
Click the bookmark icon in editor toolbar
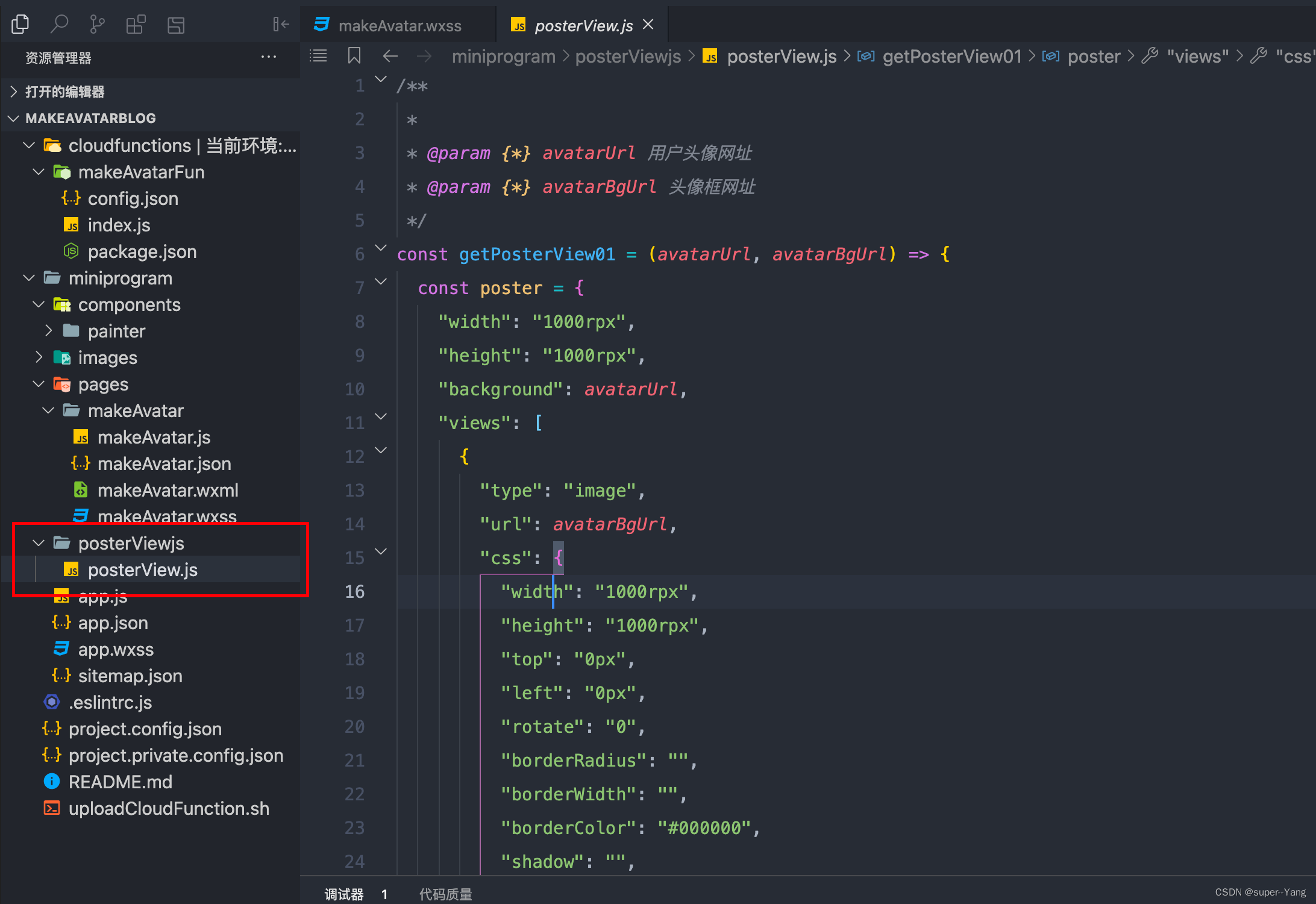pyautogui.click(x=354, y=56)
